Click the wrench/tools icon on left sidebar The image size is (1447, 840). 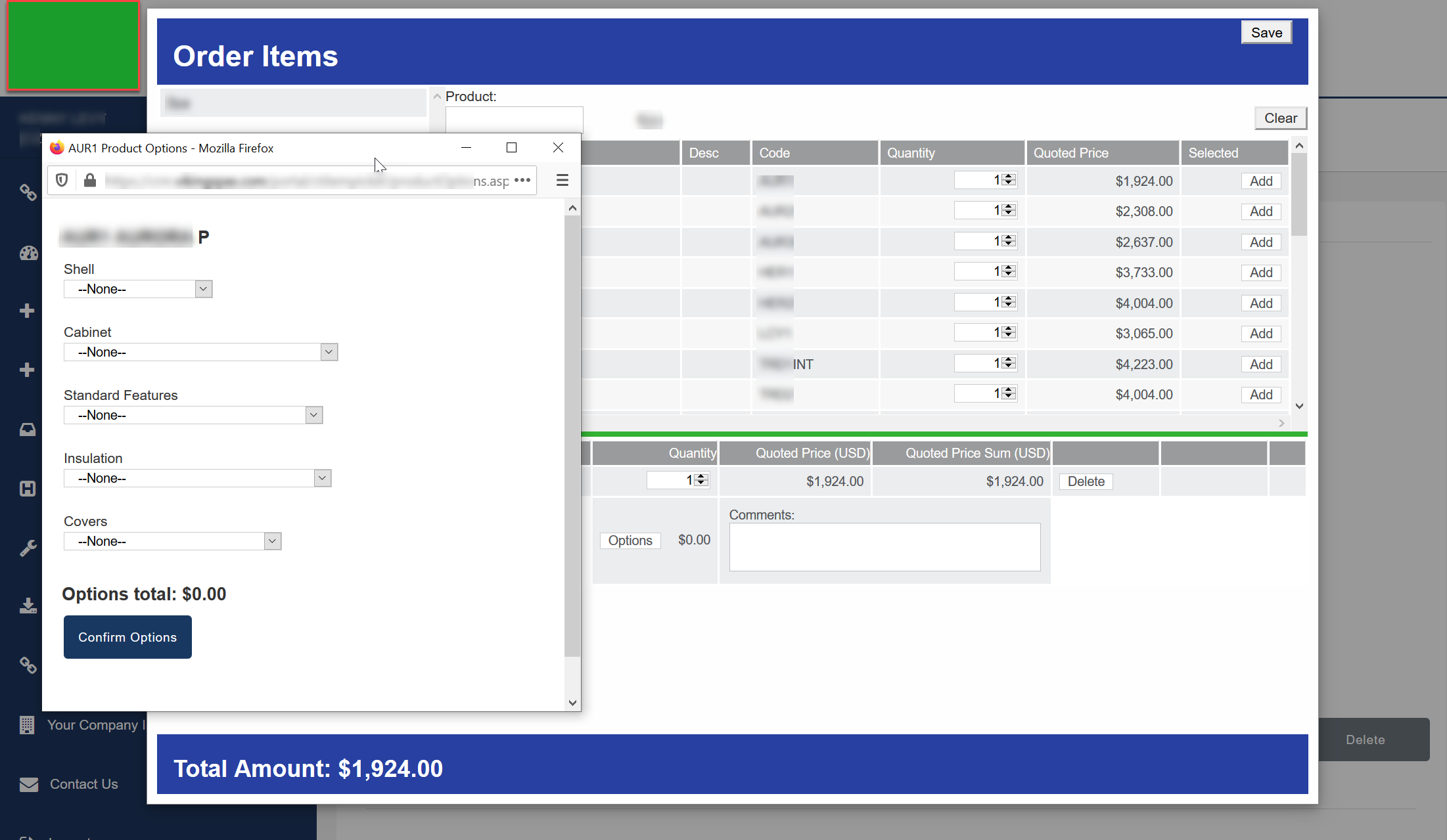[x=27, y=548]
